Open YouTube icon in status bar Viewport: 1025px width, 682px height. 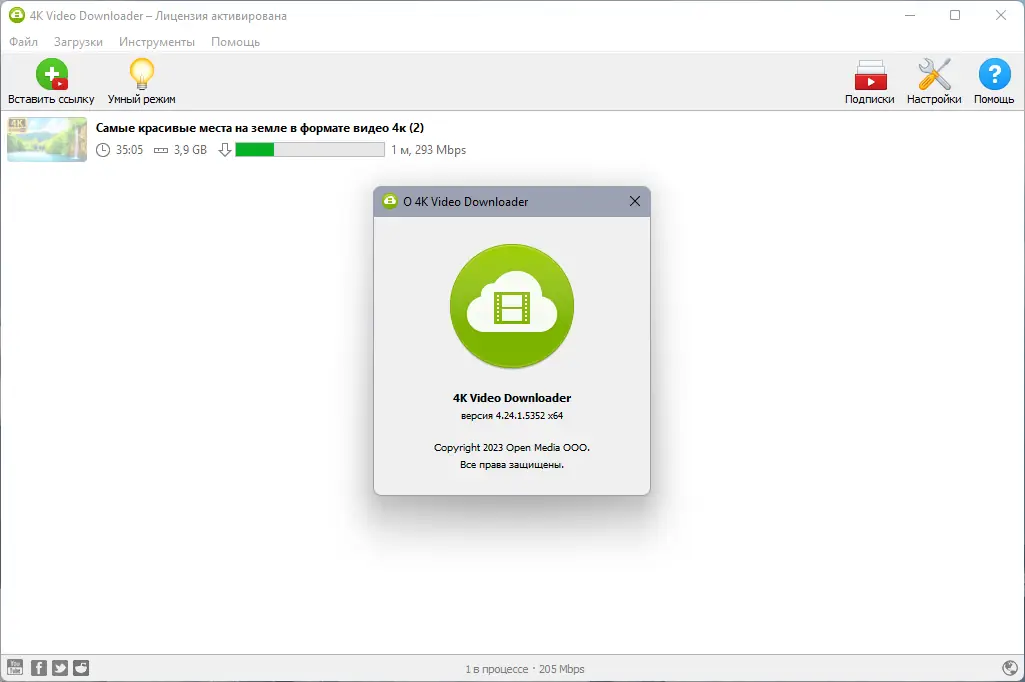pyautogui.click(x=15, y=668)
